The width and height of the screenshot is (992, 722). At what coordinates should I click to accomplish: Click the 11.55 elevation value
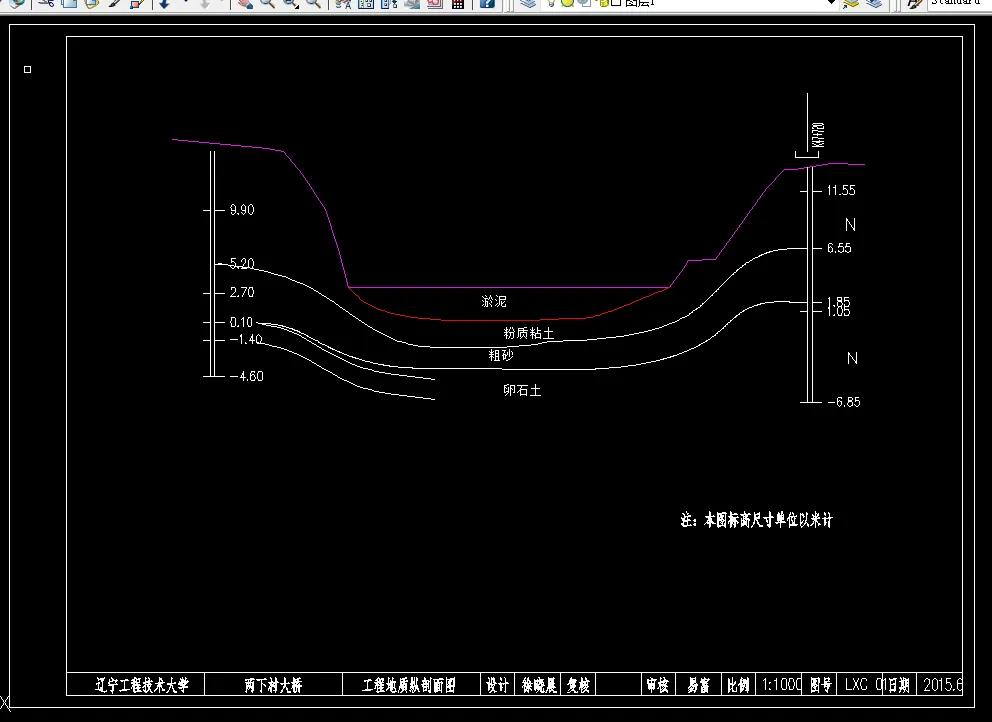pos(841,190)
